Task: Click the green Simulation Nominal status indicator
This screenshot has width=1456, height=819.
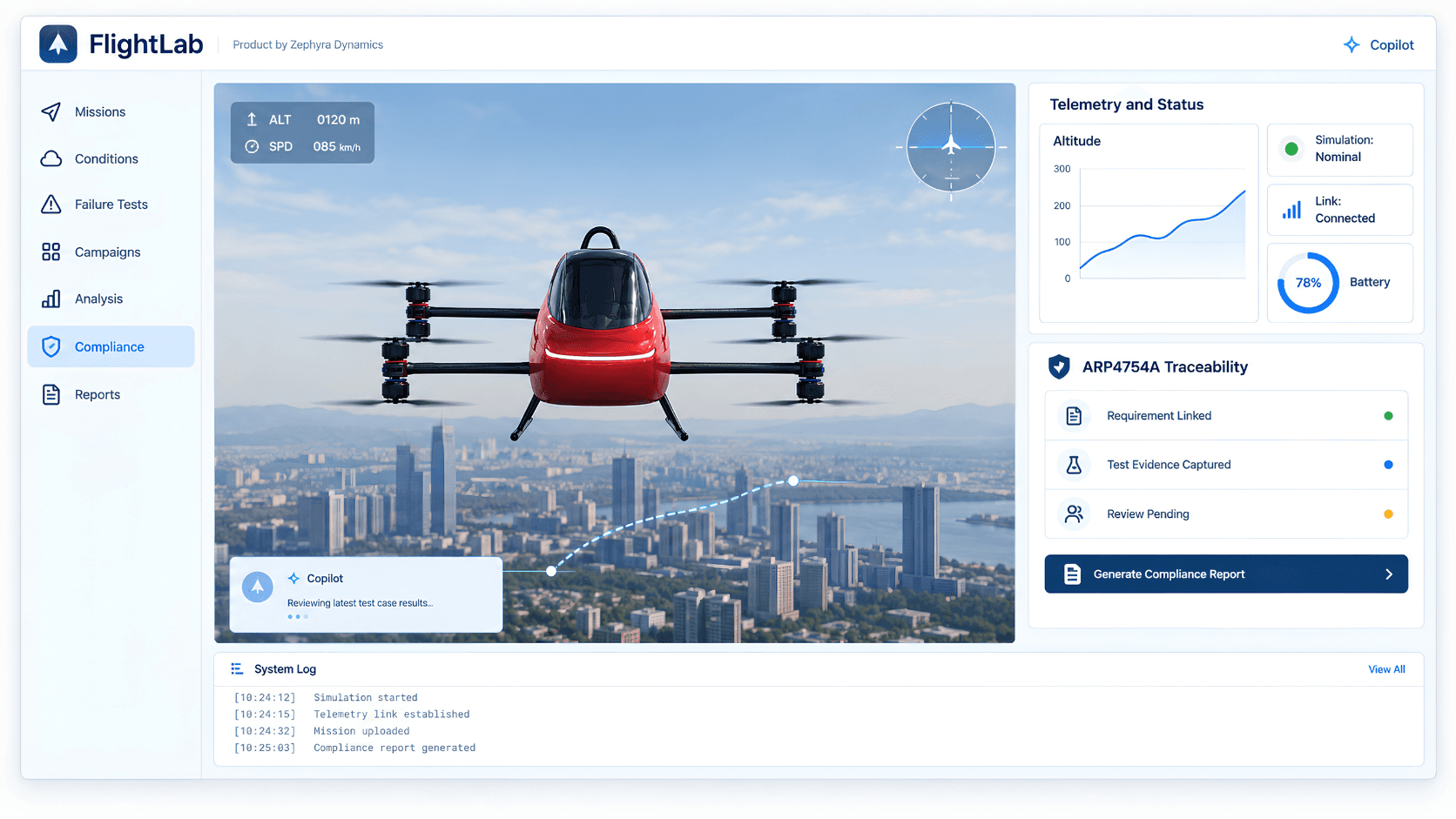Action: point(1291,149)
